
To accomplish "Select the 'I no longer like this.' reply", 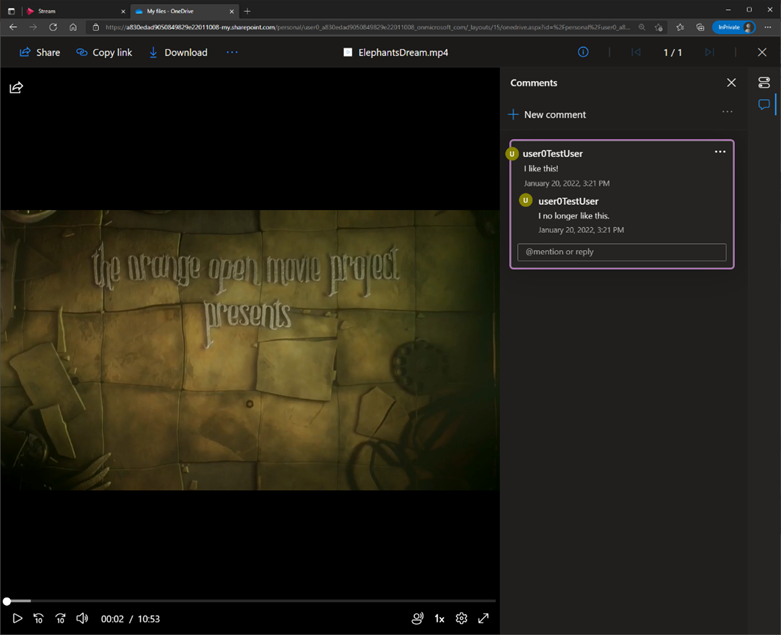I will [573, 216].
